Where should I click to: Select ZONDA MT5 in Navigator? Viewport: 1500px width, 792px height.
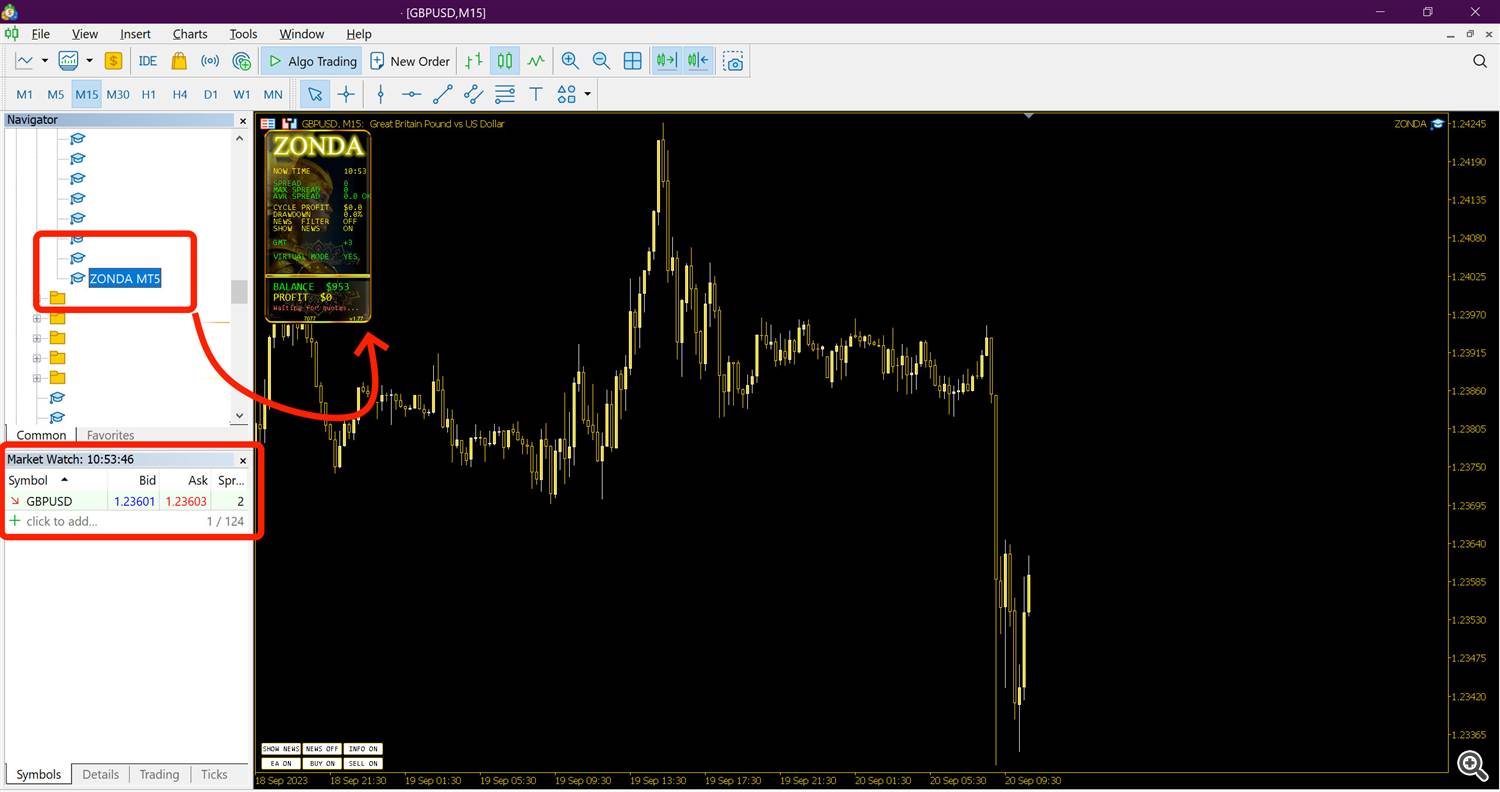pyautogui.click(x=124, y=278)
